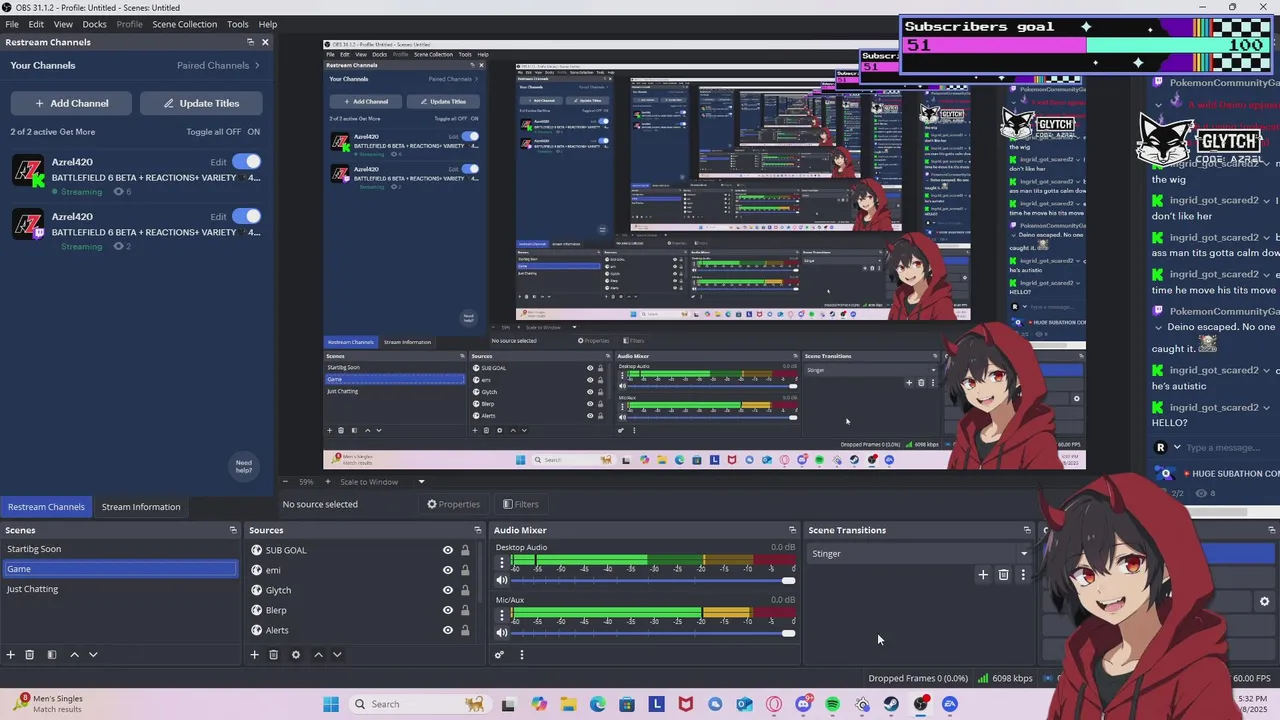Switch to the Restream Channels tab
This screenshot has height=720, width=1280.
click(46, 507)
